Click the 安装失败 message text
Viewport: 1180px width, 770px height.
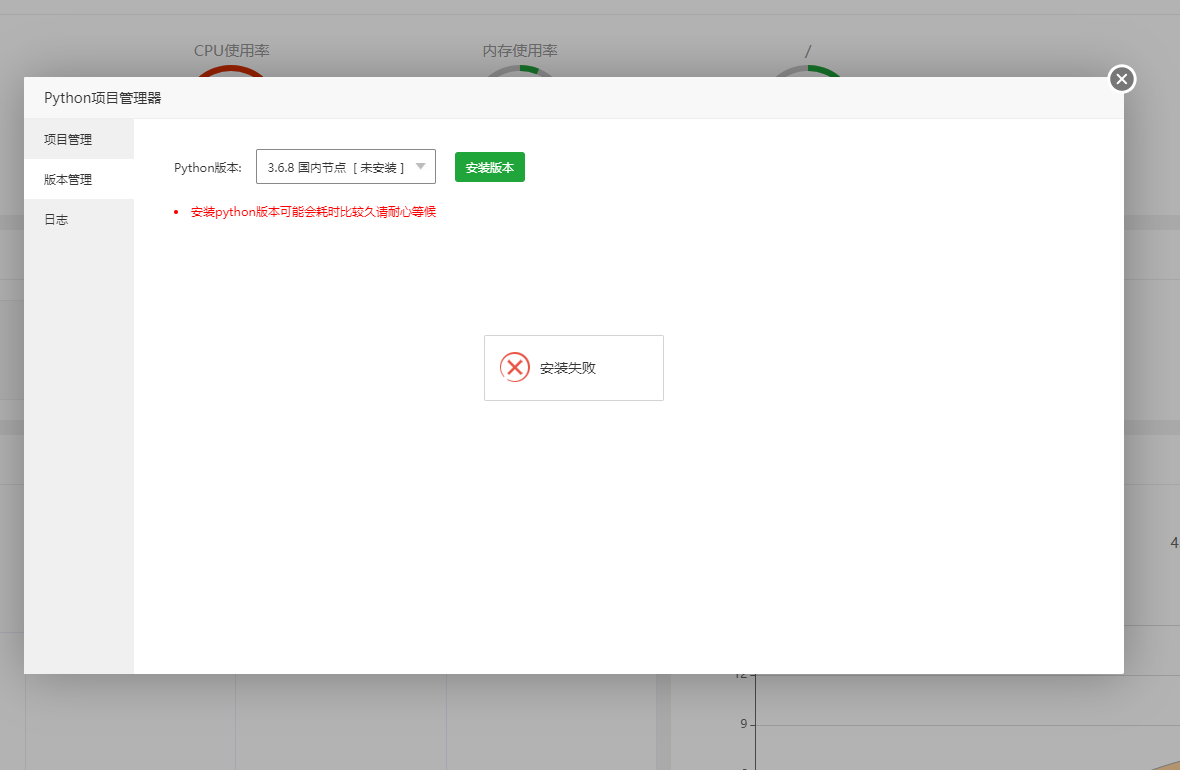(x=568, y=368)
